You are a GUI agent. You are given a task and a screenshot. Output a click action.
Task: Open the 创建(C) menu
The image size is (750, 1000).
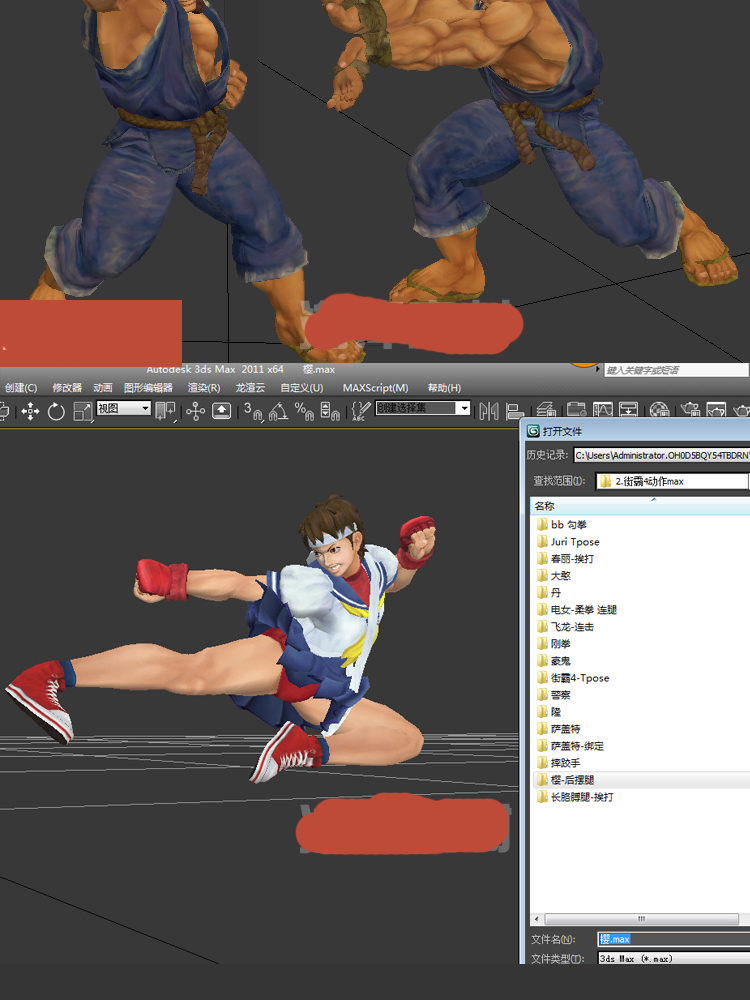click(20, 388)
